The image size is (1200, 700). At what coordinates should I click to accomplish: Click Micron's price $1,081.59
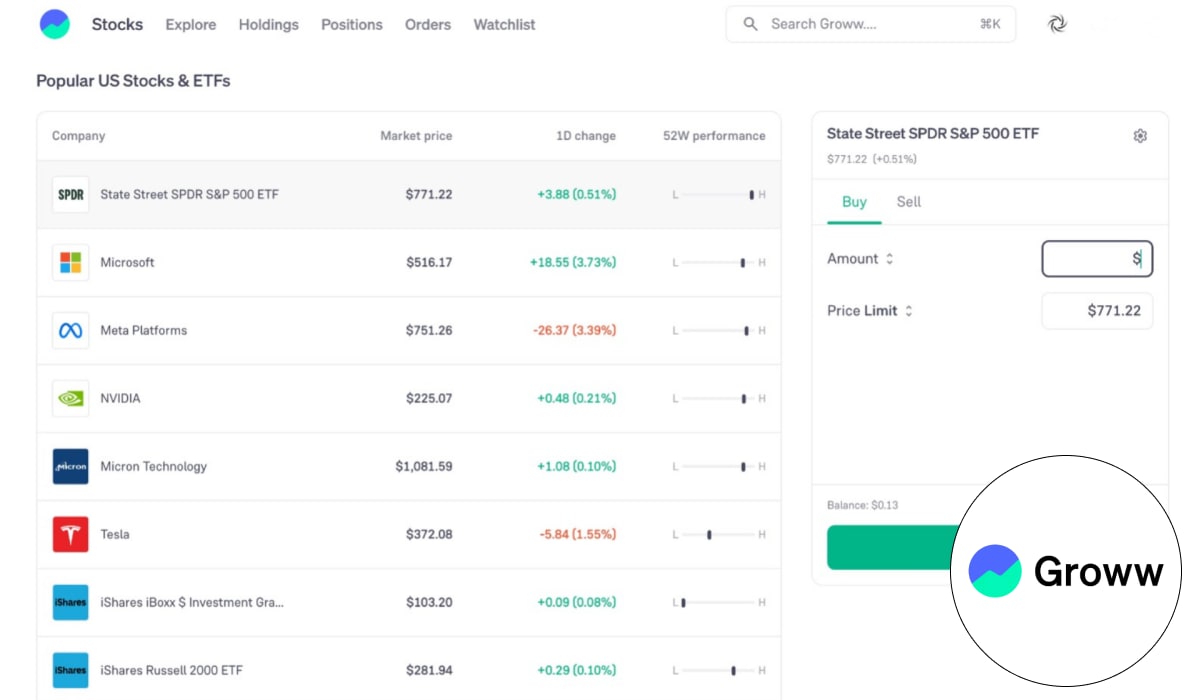click(x=424, y=466)
